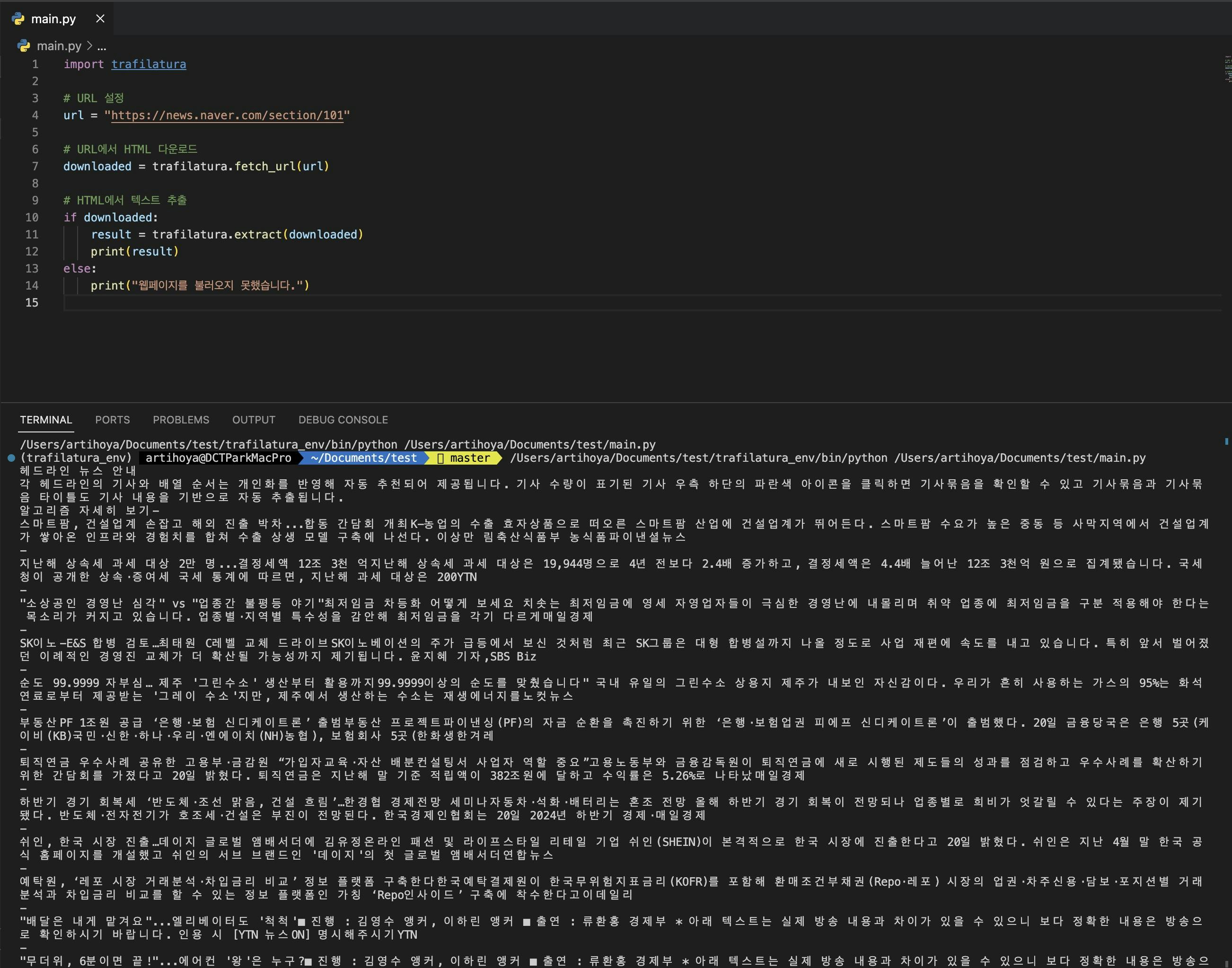1232x968 pixels.
Task: Click line number 10 in the gutter
Action: tap(32, 218)
